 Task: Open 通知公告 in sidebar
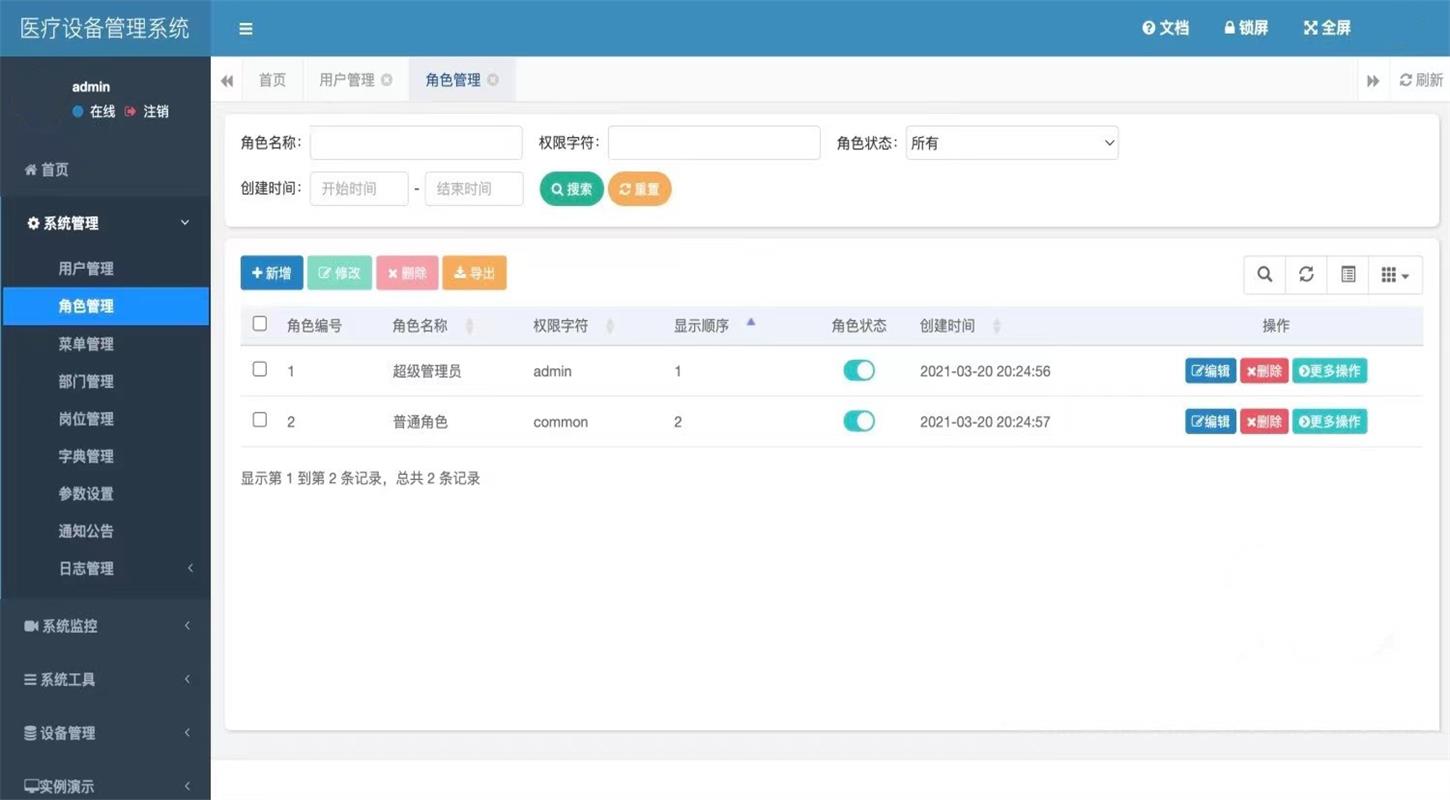[x=86, y=531]
